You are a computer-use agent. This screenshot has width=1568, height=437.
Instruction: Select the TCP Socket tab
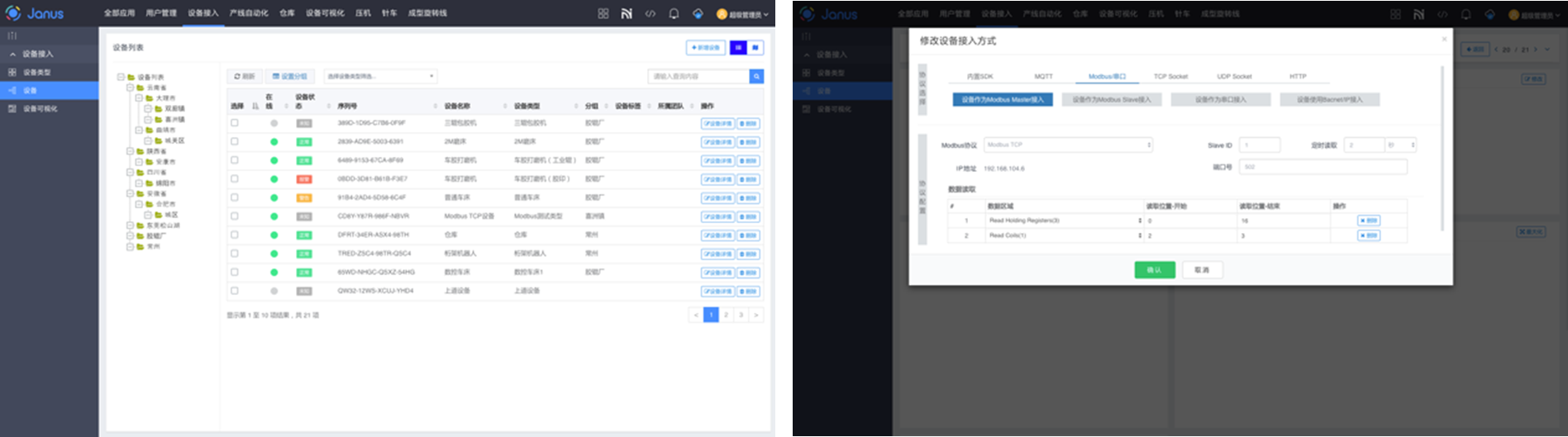click(1170, 77)
